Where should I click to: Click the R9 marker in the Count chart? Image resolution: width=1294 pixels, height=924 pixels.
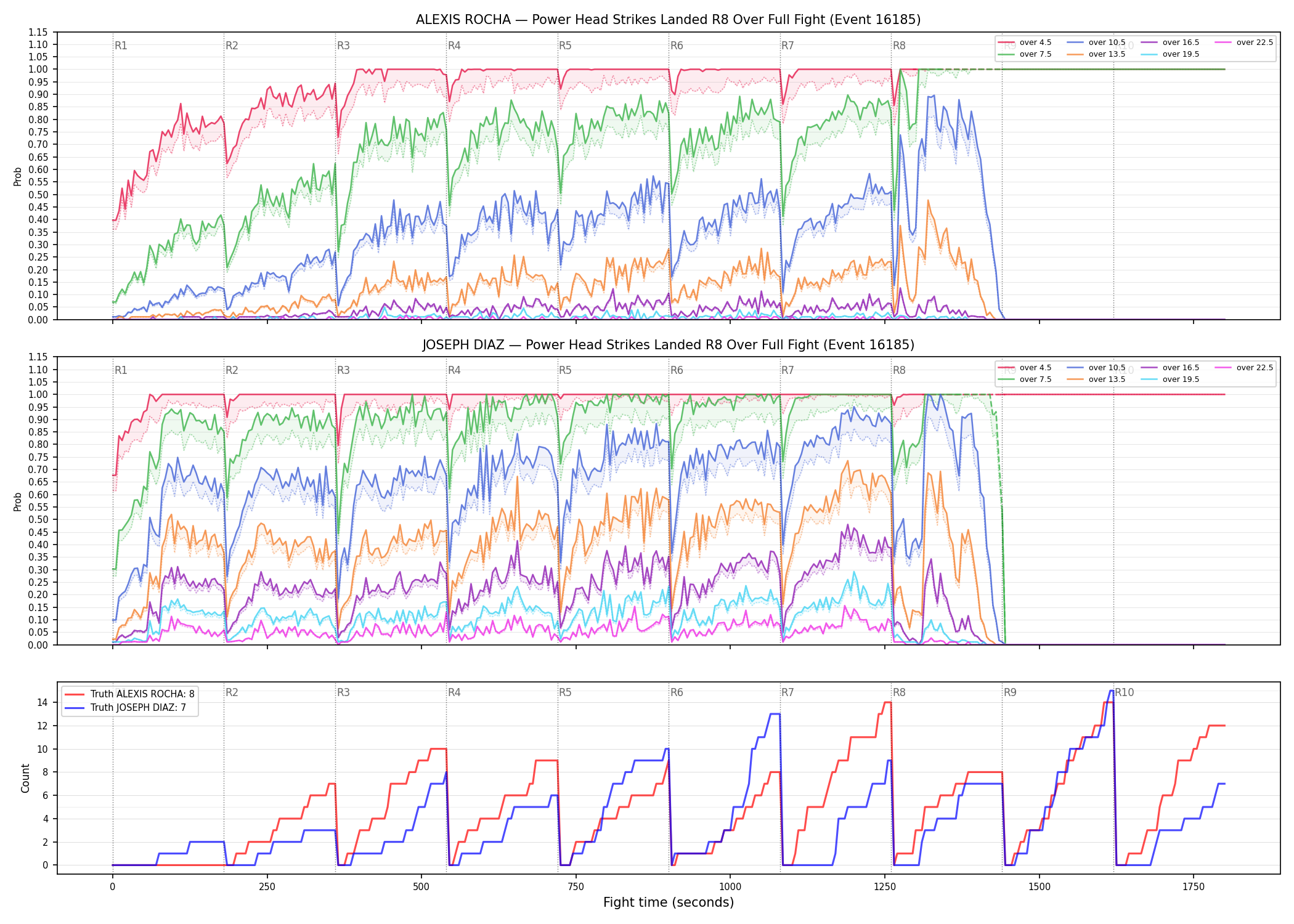click(x=1010, y=692)
